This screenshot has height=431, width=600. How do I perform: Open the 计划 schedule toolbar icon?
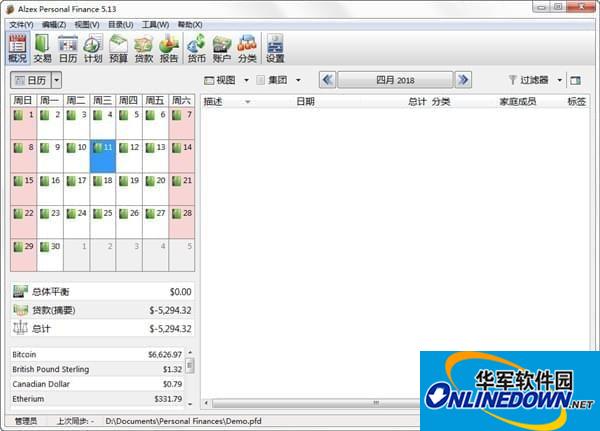(93, 48)
